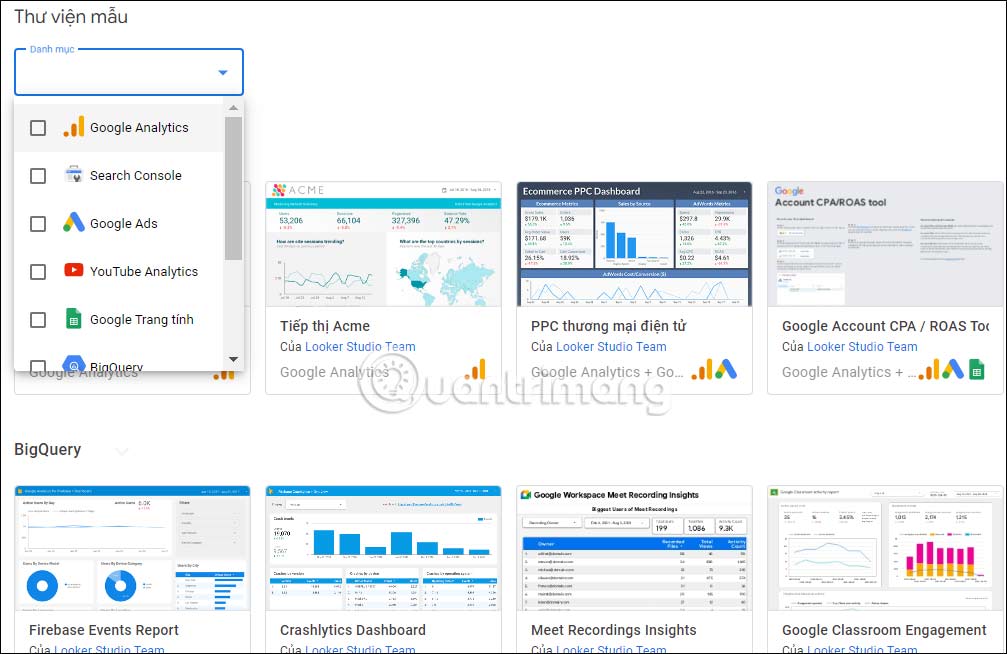This screenshot has height=654, width=1007.
Task: Open the Ecommerce PPC Dashboard thumbnail
Action: pyautogui.click(x=635, y=244)
